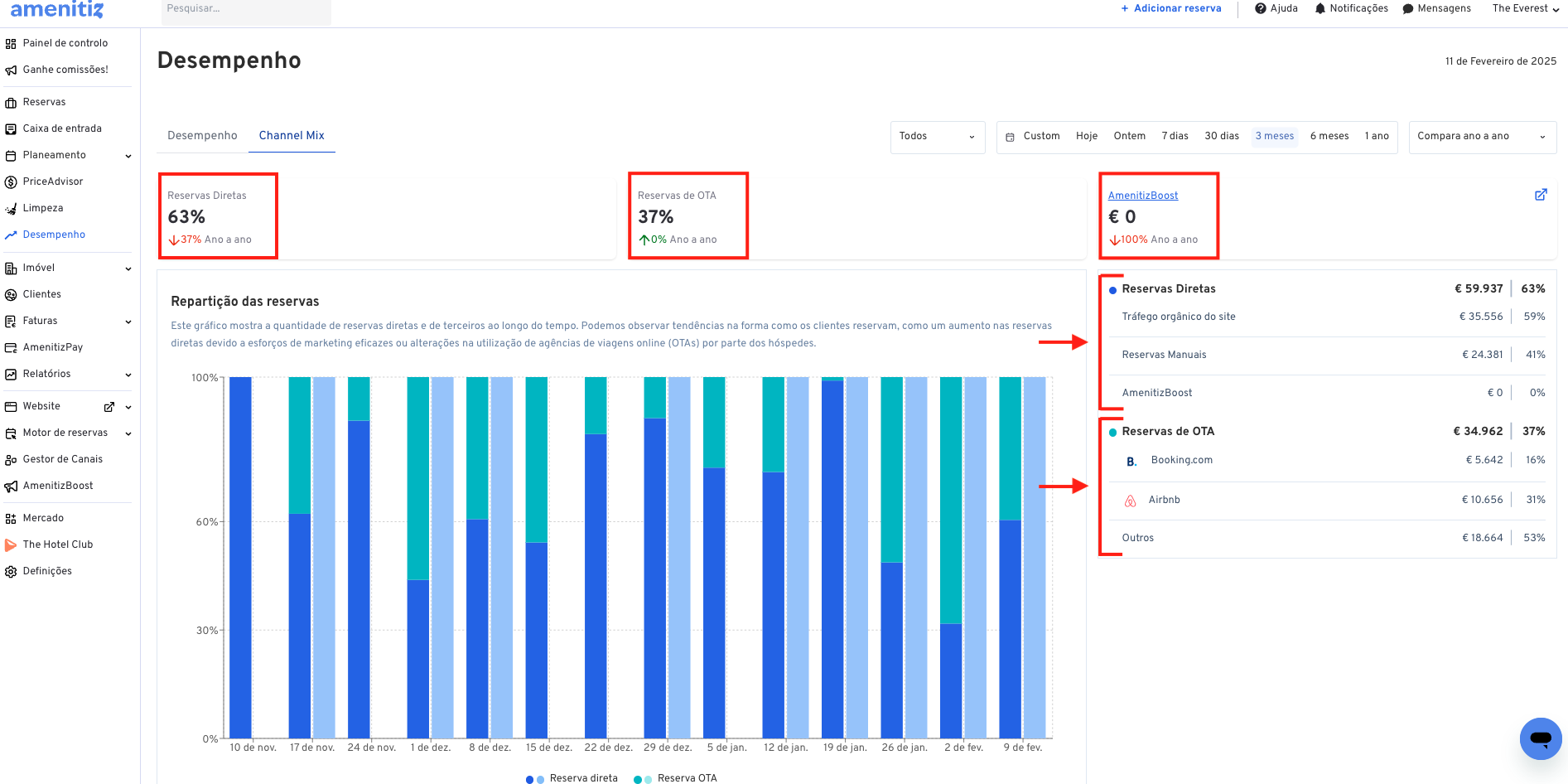Switch to the Desempenho tab
The width and height of the screenshot is (1568, 784).
202,136
